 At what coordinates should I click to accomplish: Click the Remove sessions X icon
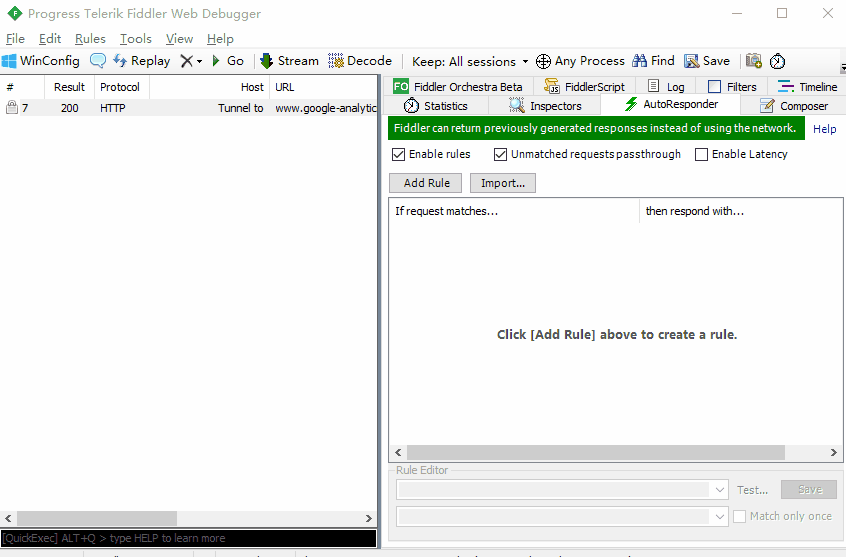coord(186,61)
